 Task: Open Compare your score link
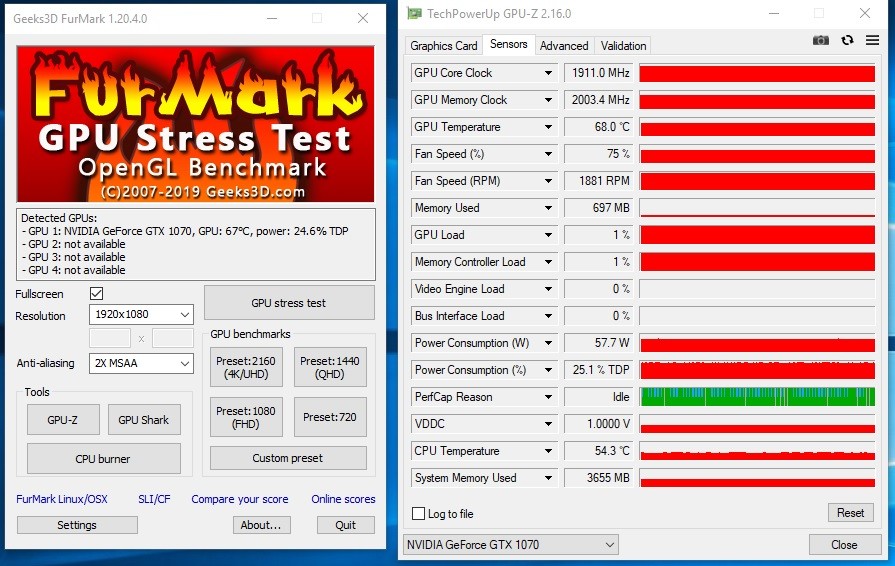[x=240, y=499]
